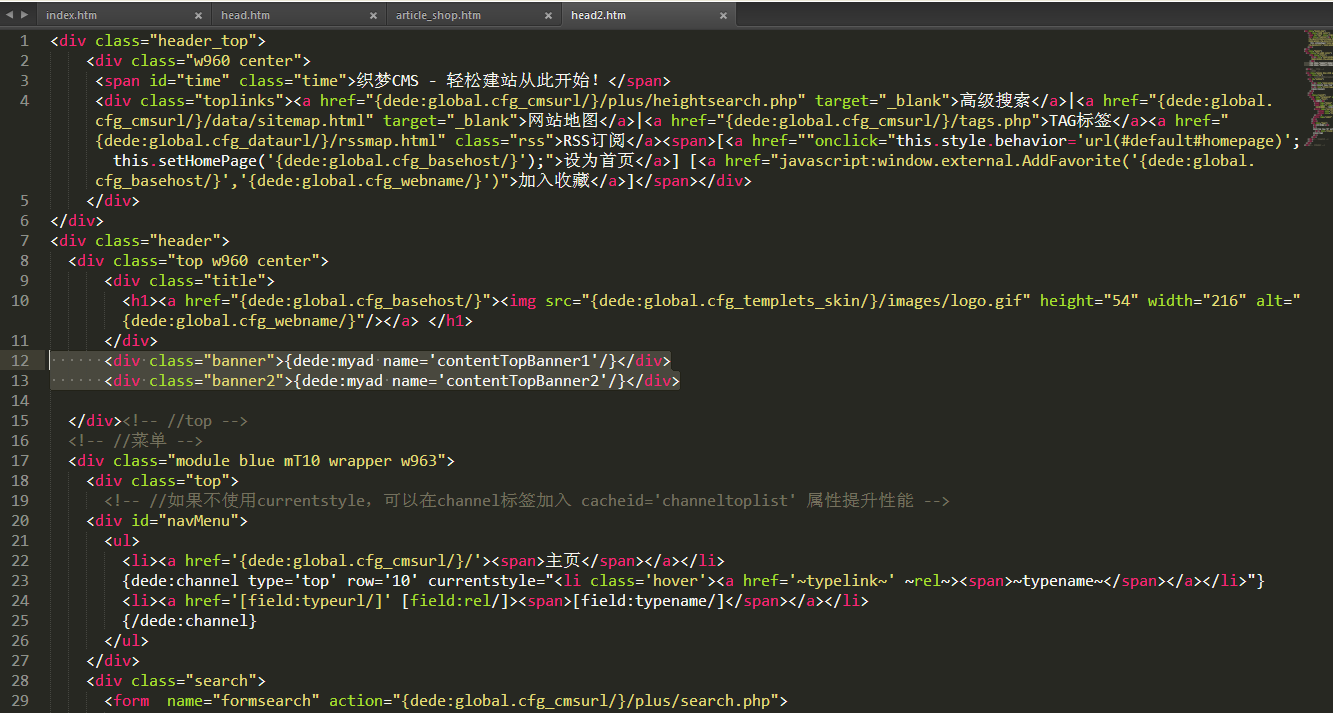Close the index.htm tab
The image size is (1333, 713).
click(198, 15)
